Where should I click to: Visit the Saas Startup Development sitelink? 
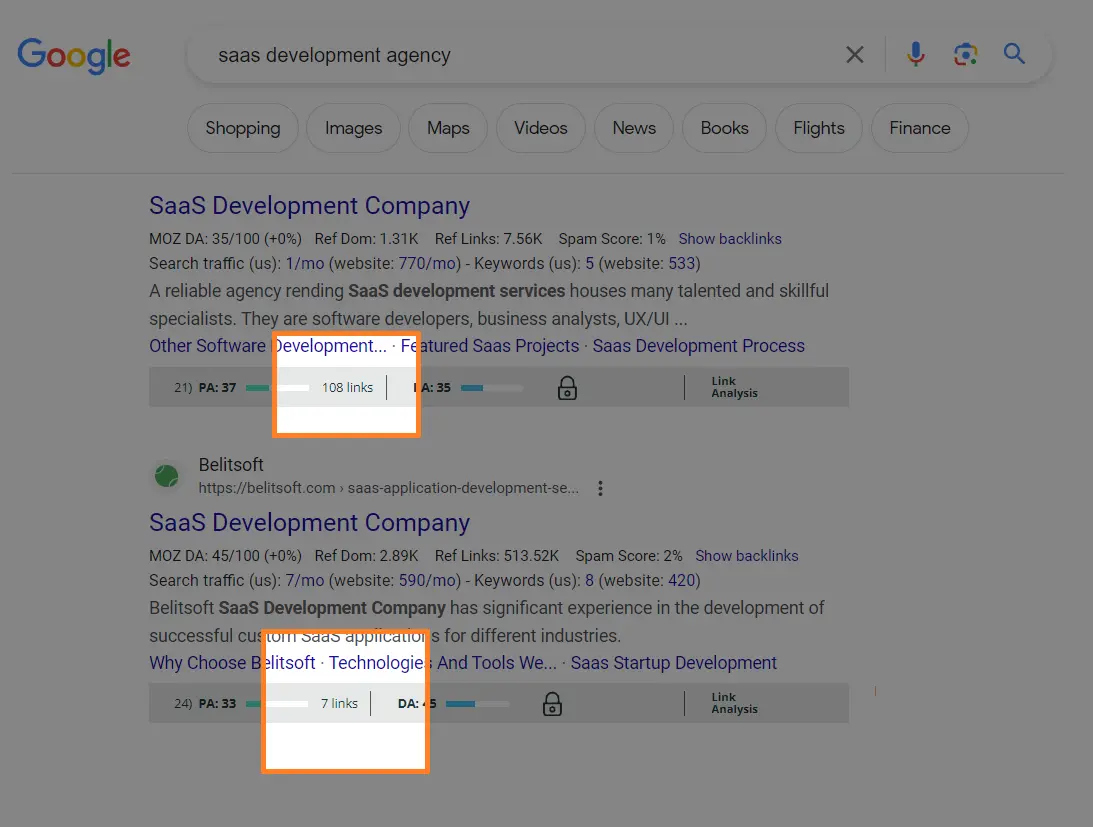click(673, 663)
